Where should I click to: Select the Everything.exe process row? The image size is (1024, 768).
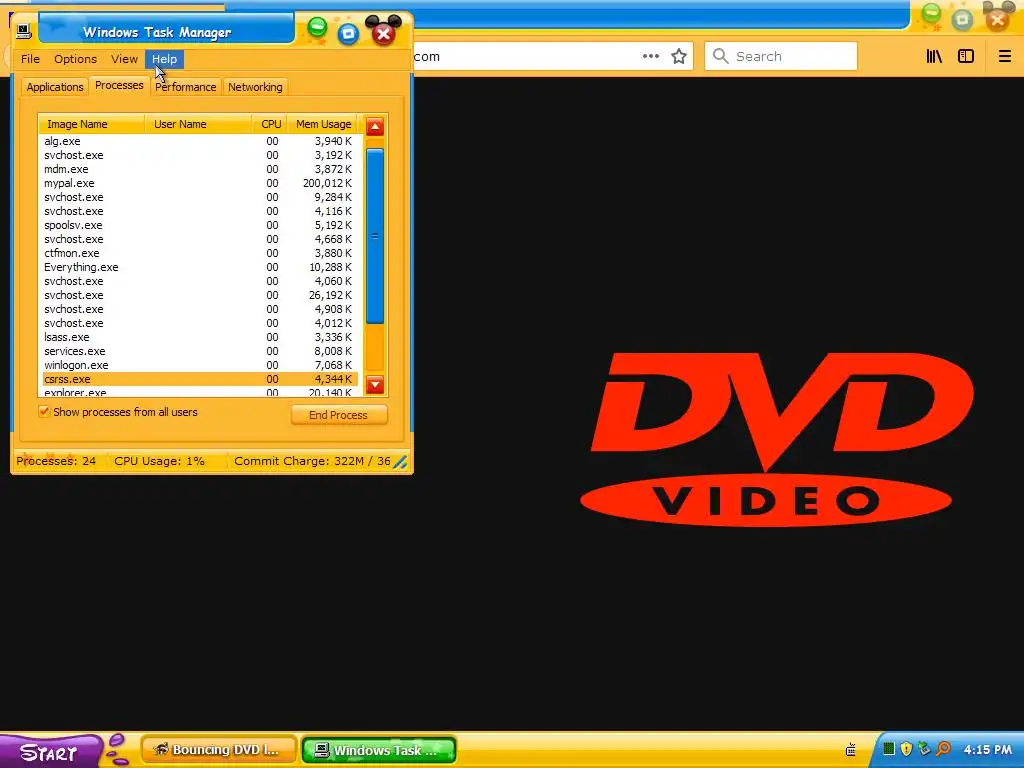[198, 267]
